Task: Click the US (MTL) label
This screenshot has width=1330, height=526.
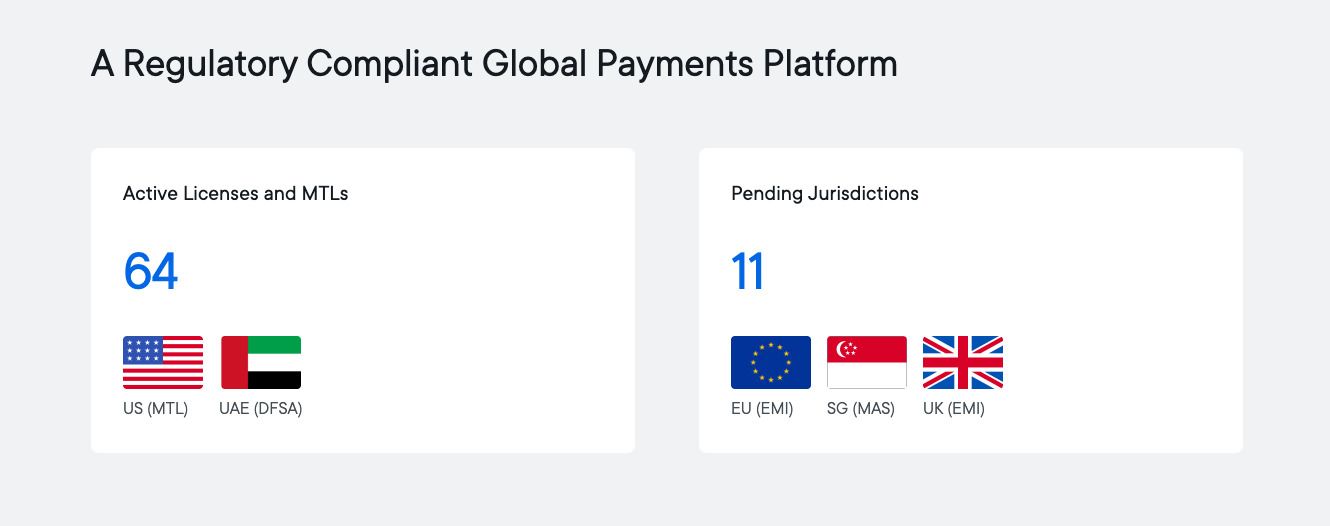Action: tap(155, 408)
